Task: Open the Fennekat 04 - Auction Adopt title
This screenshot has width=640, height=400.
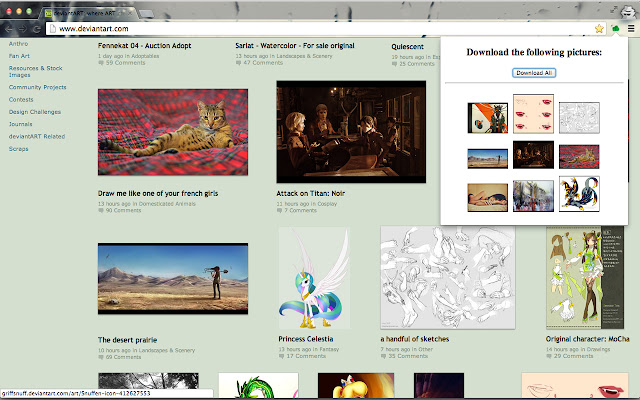Action: 144,46
